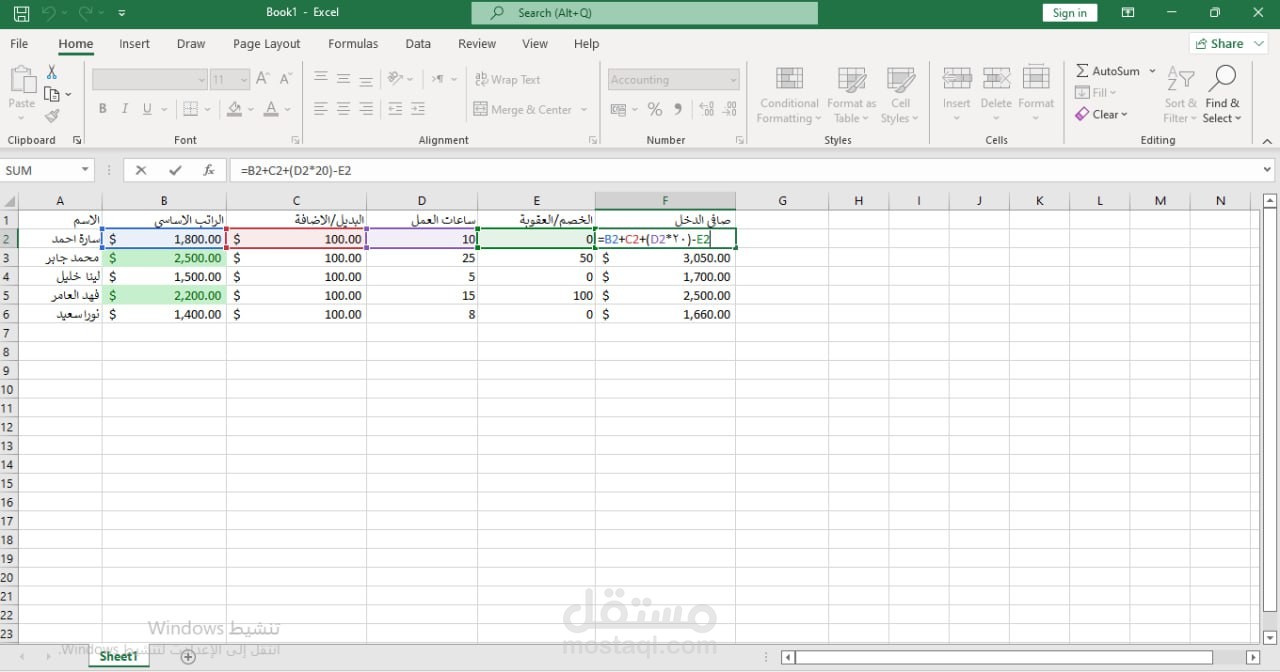Expand the Name Box dropdown showing SUM
Screen dimensions: 1280x672
tap(86, 170)
